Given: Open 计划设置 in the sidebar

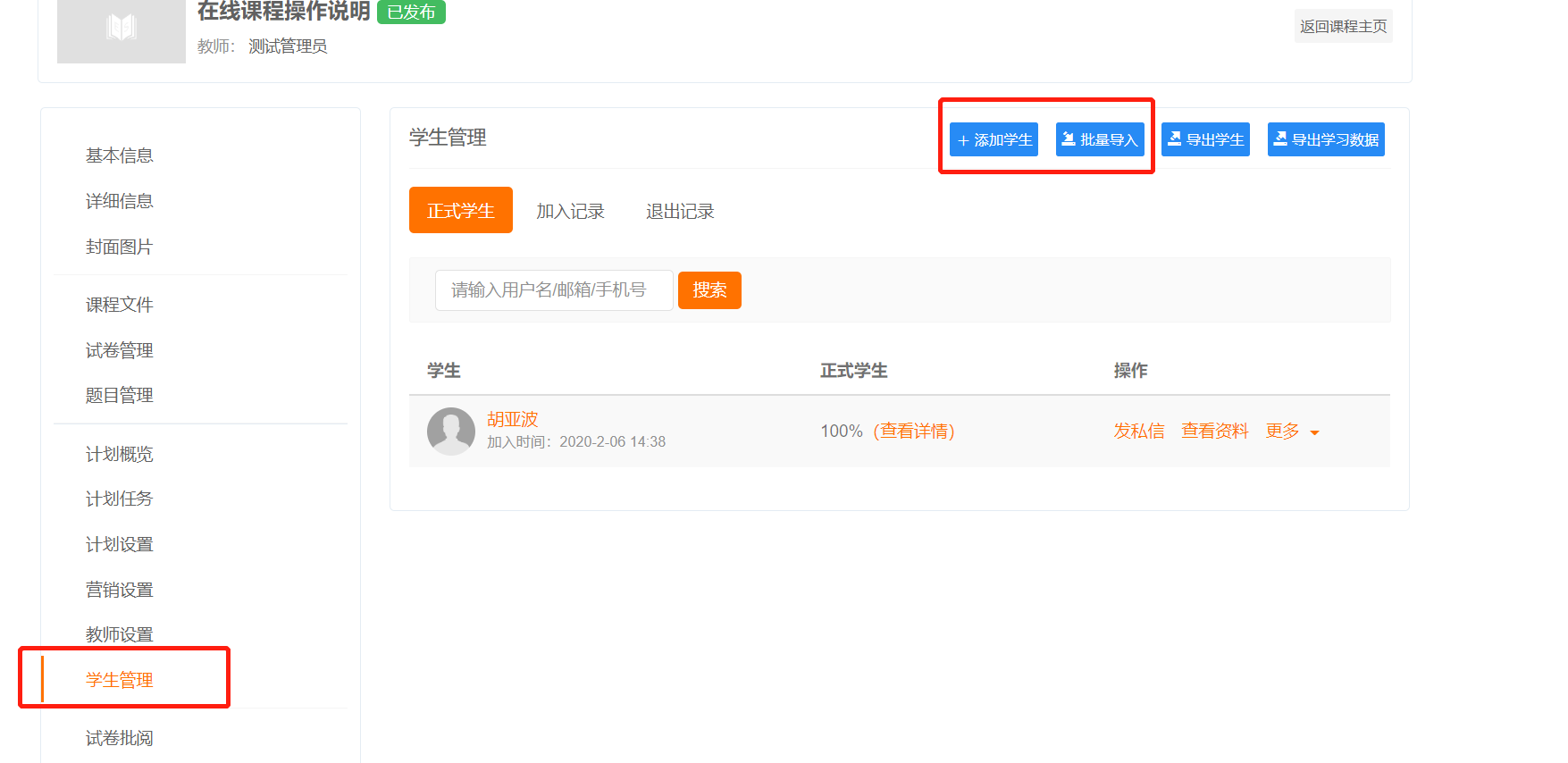Looking at the screenshot, I should (120, 544).
